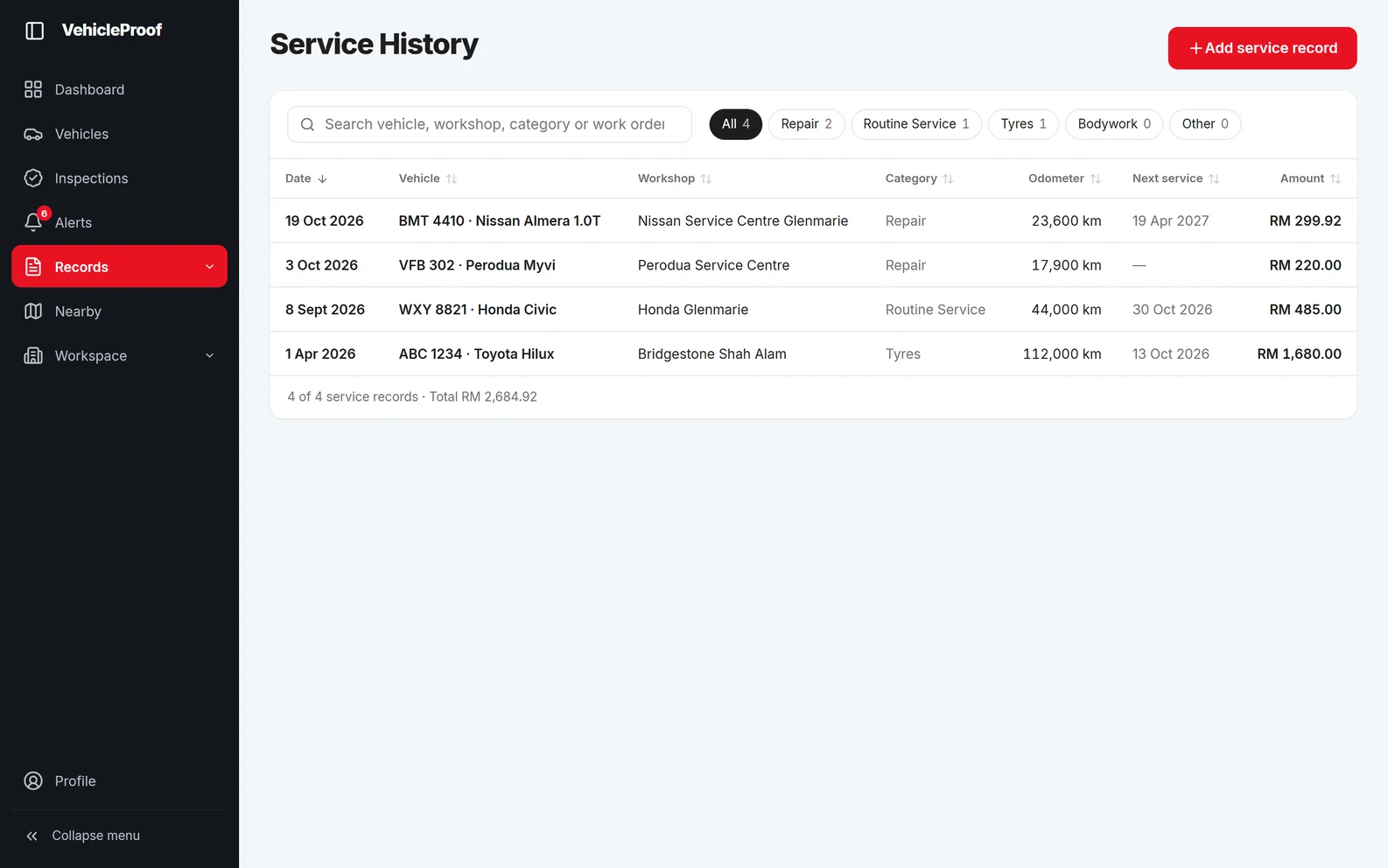Viewport: 1388px width, 868px height.
Task: Sort table by Workshop column arrows
Action: click(x=706, y=178)
